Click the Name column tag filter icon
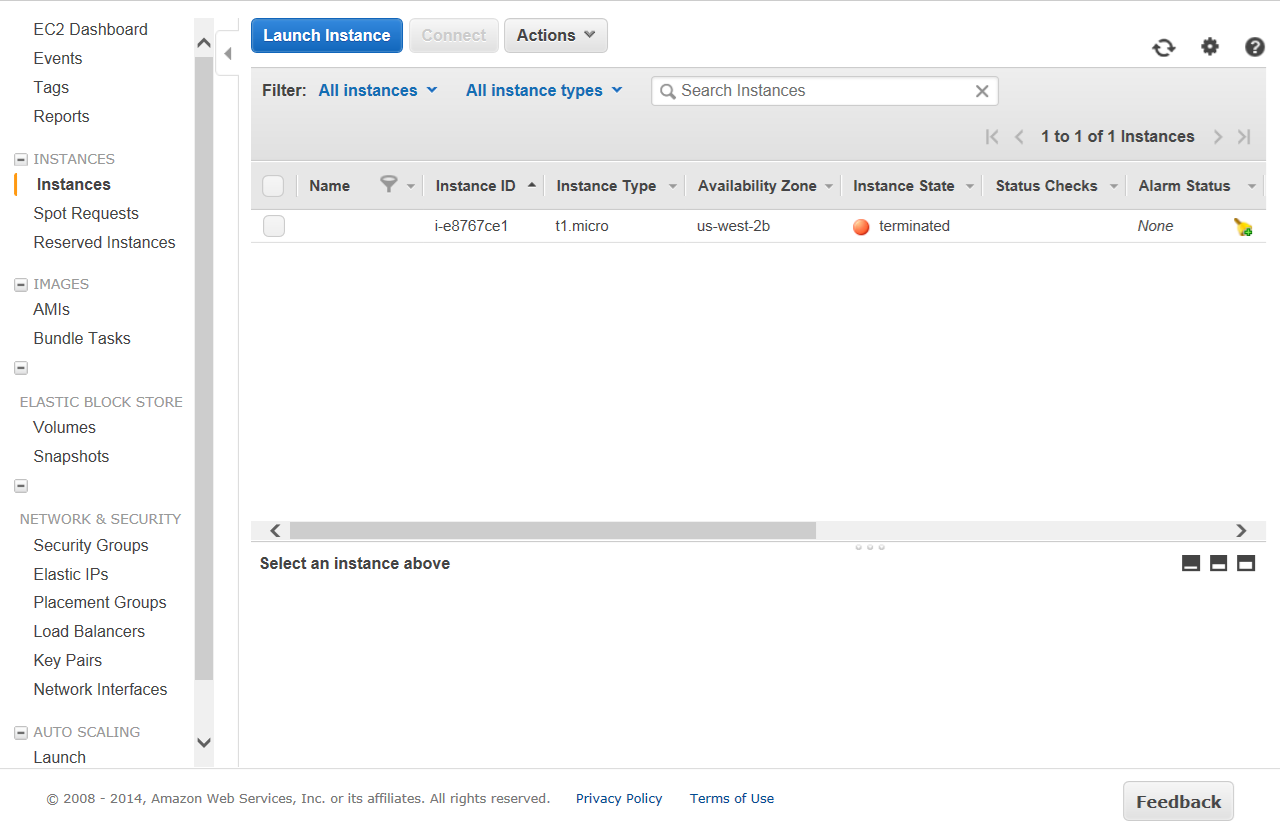The image size is (1280, 827). pos(389,185)
